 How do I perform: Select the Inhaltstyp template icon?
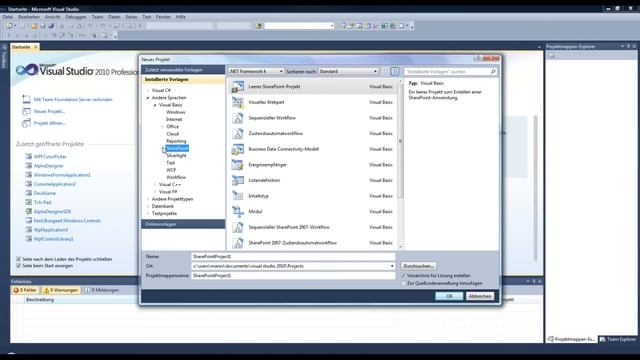pos(238,196)
